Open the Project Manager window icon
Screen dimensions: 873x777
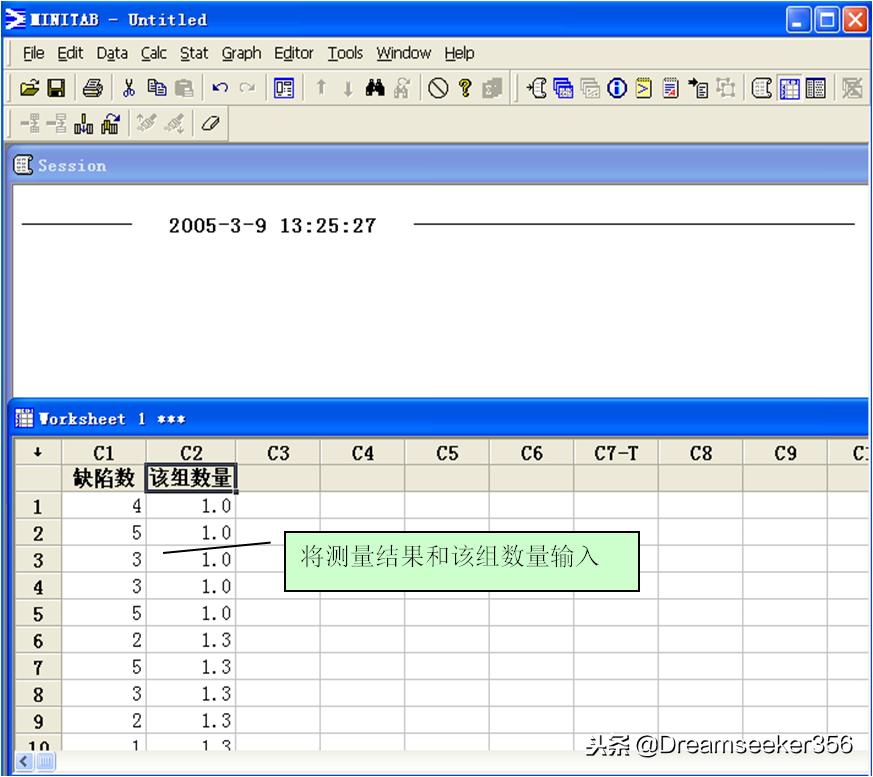click(816, 88)
